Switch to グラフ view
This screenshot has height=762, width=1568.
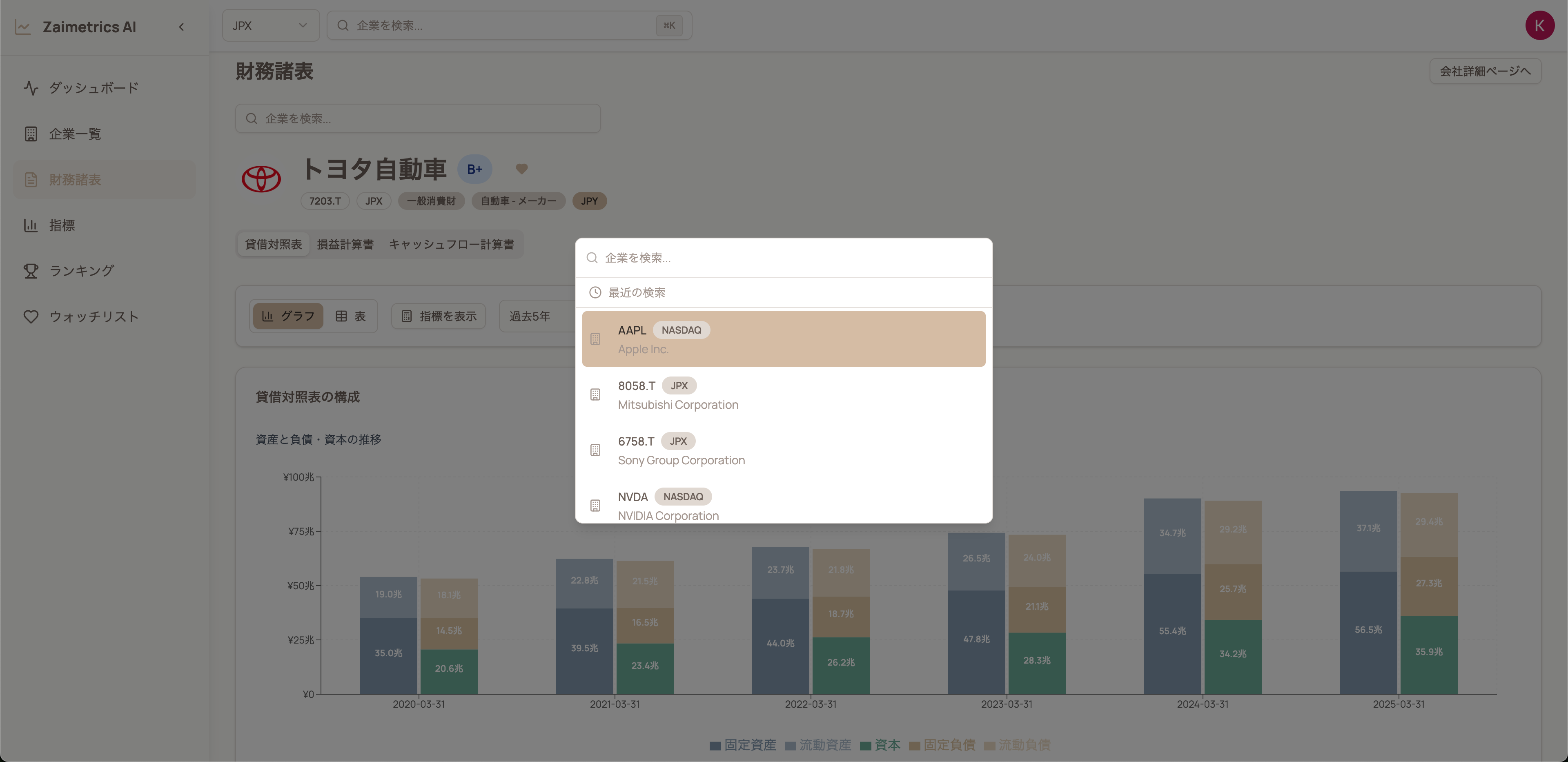click(x=288, y=316)
